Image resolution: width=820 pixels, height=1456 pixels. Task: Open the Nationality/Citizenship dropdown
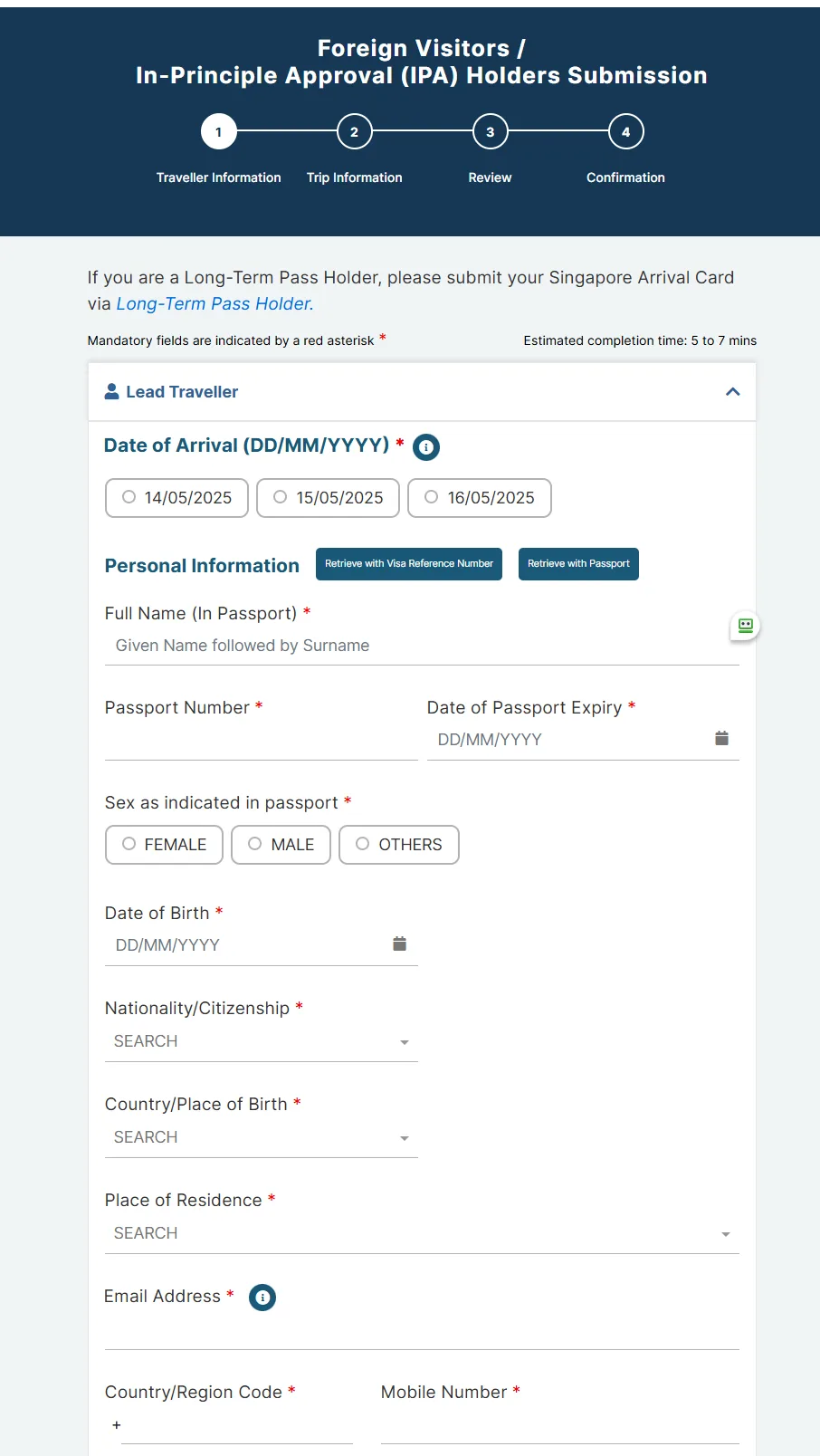[x=261, y=1042]
